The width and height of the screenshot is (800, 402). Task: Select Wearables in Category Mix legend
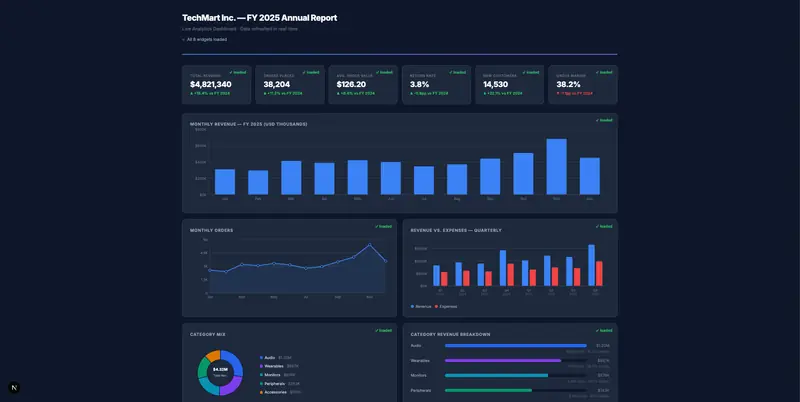coord(279,366)
